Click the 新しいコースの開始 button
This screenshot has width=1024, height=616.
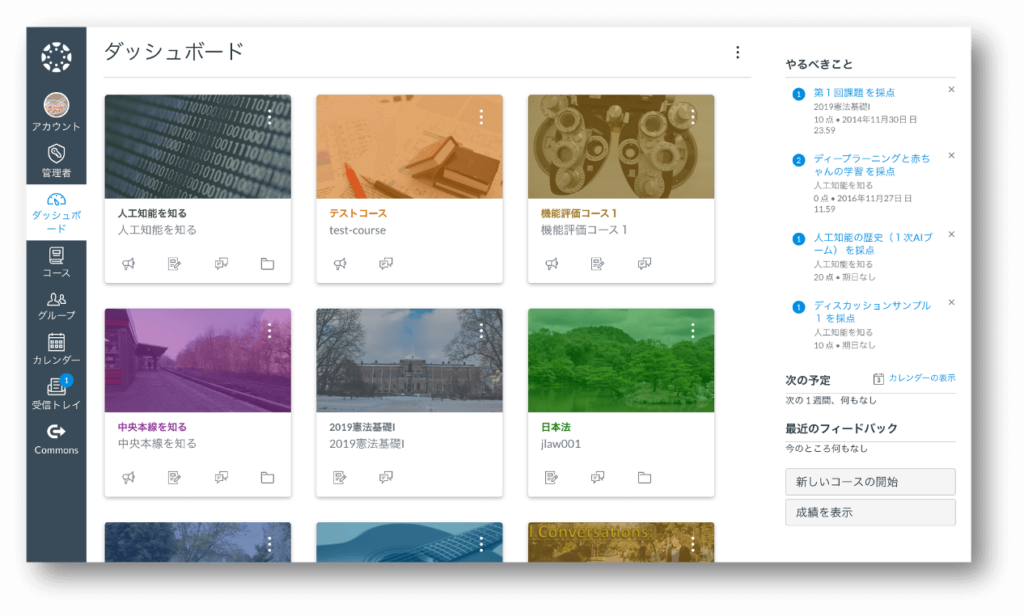pyautogui.click(x=871, y=481)
